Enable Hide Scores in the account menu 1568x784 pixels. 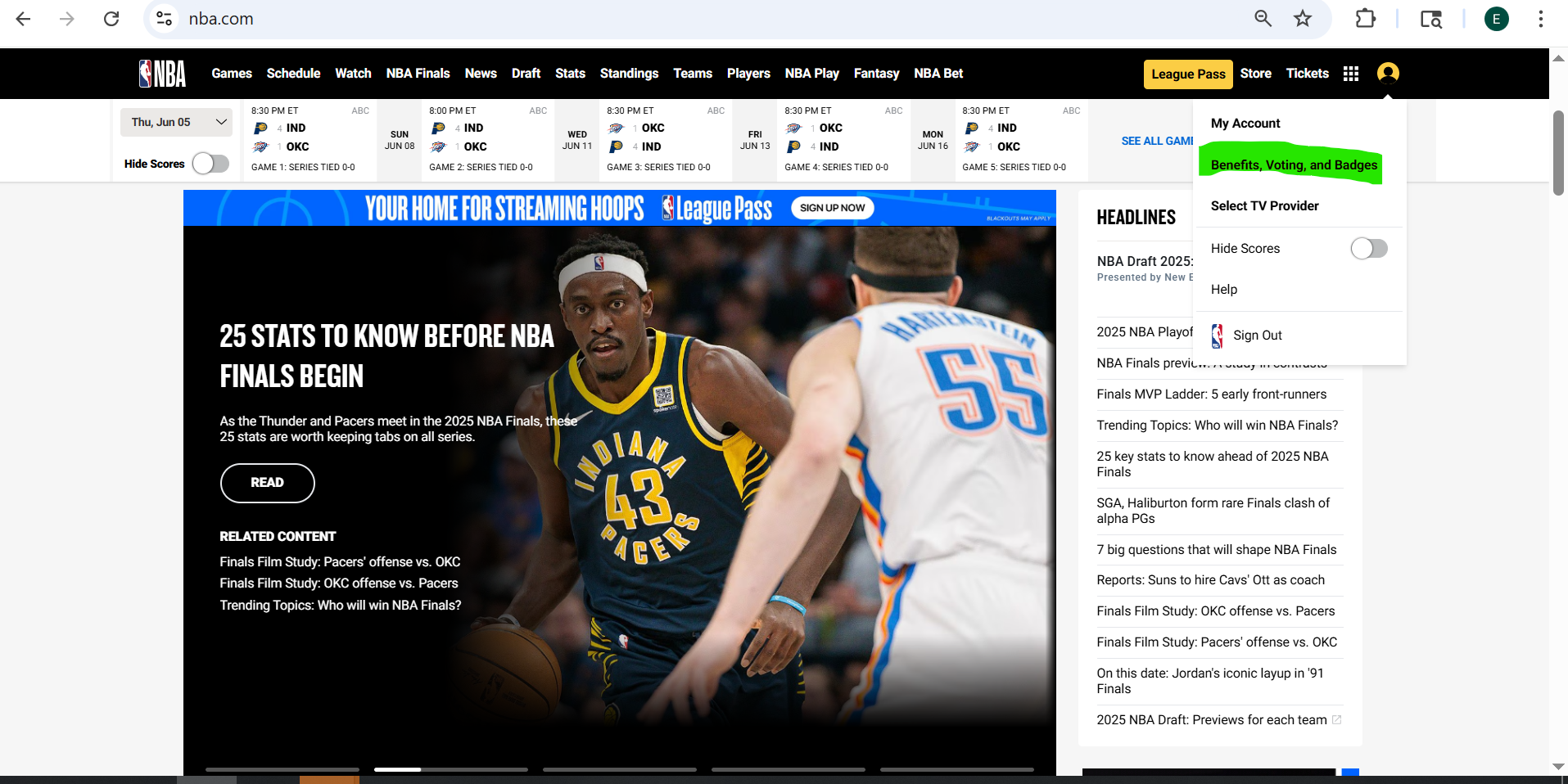1368,248
